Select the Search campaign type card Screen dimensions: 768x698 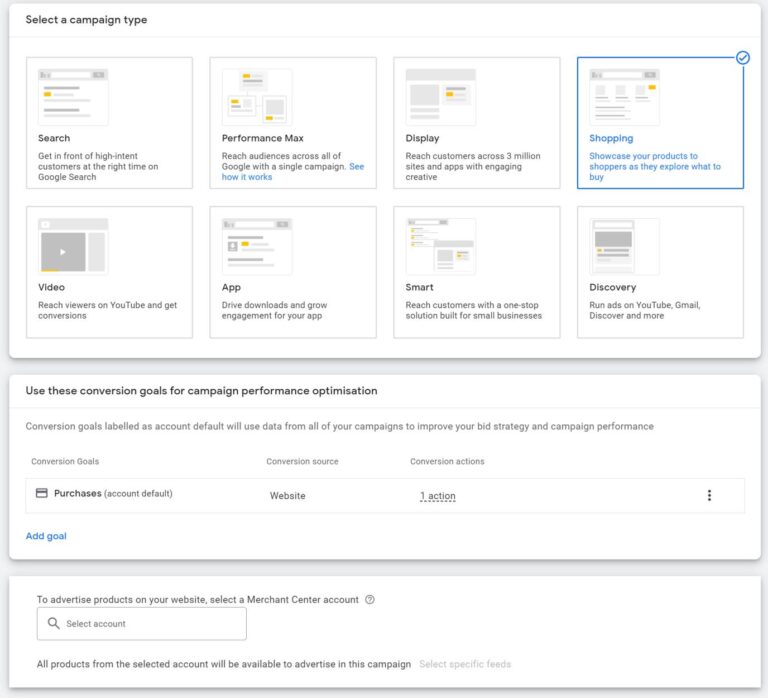point(109,123)
